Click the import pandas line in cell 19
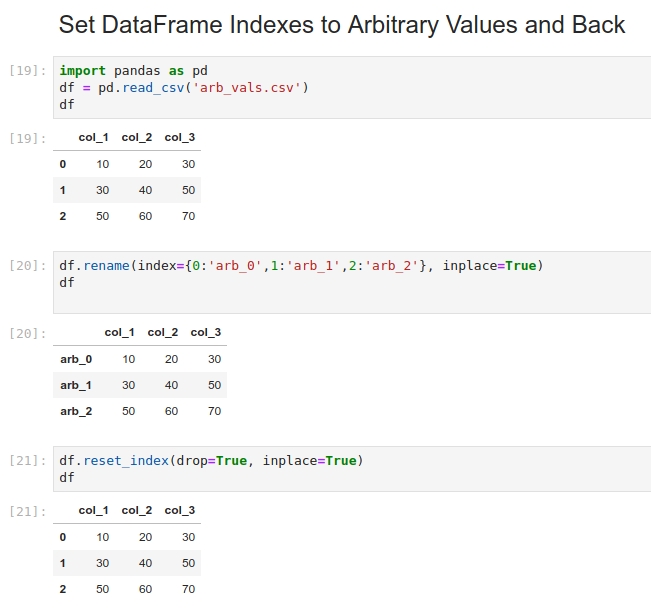This screenshot has width=651, height=611. pyautogui.click(x=133, y=71)
